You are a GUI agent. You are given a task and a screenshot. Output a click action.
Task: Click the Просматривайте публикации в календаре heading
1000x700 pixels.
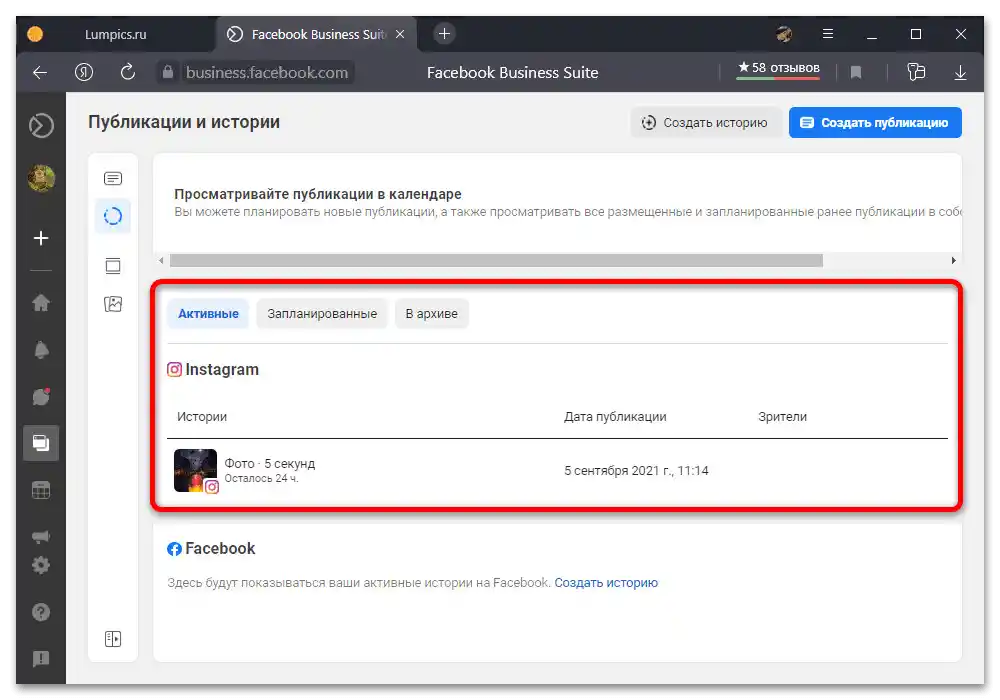point(318,194)
